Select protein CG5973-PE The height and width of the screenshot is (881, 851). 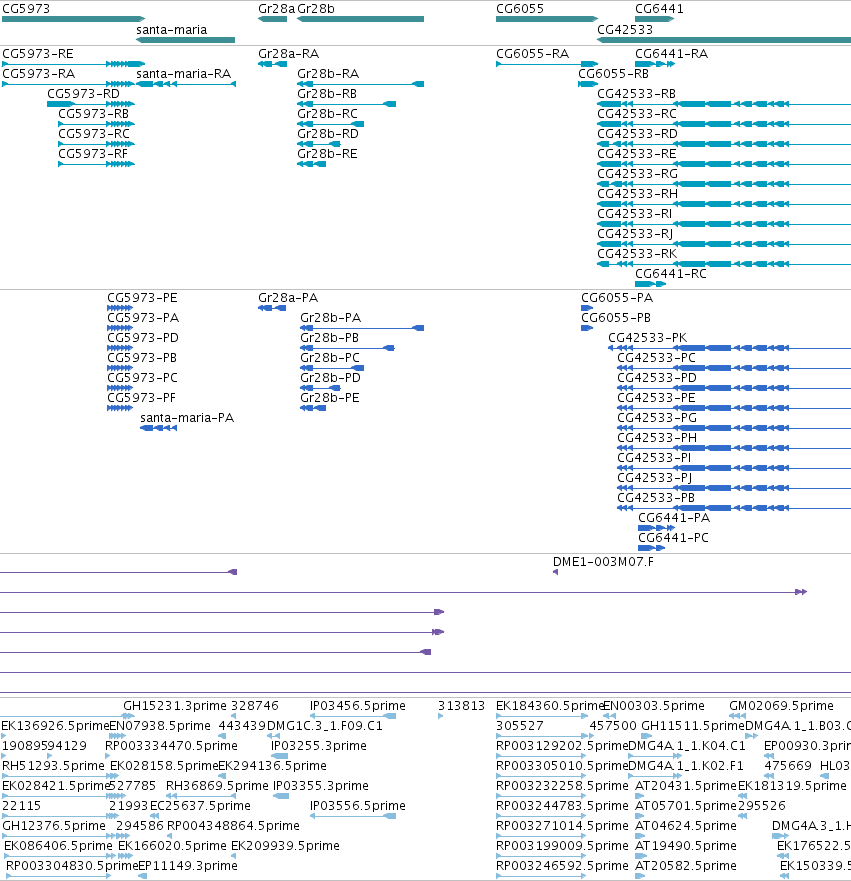tap(120, 308)
